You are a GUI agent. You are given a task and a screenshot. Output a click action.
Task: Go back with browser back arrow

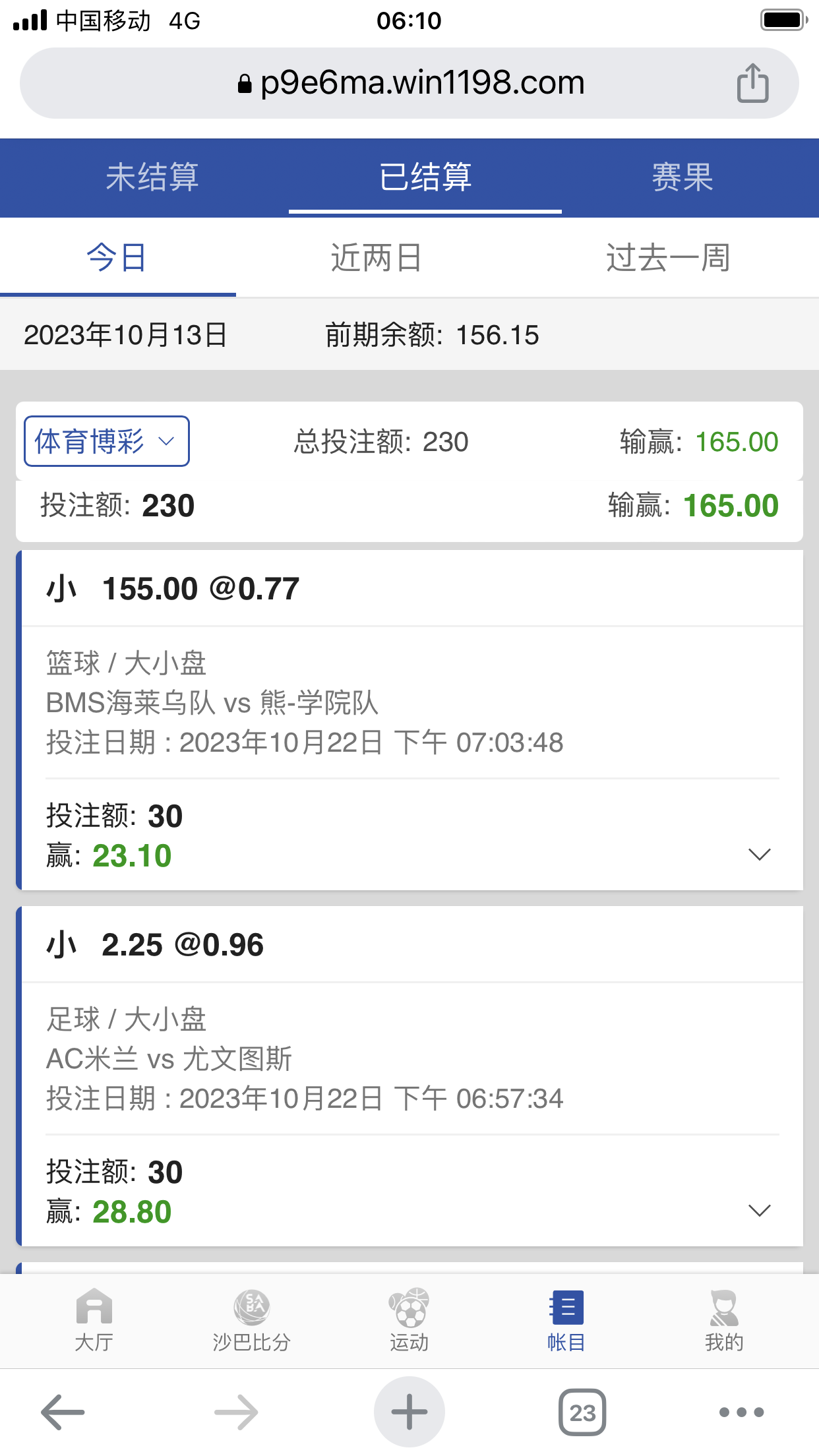pos(63,1412)
